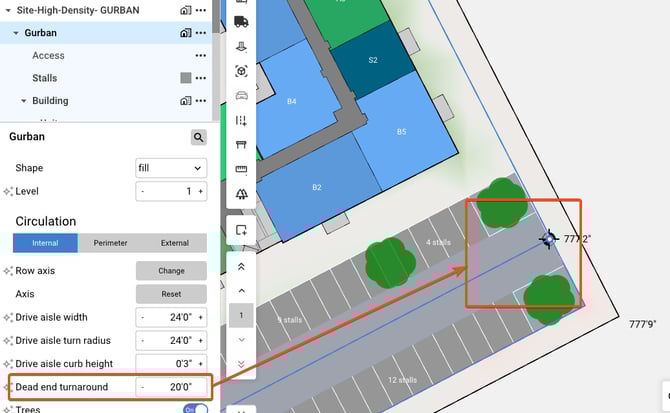The height and width of the screenshot is (413, 670).
Task: Open the Stalls row three-dot menu
Action: (x=201, y=77)
